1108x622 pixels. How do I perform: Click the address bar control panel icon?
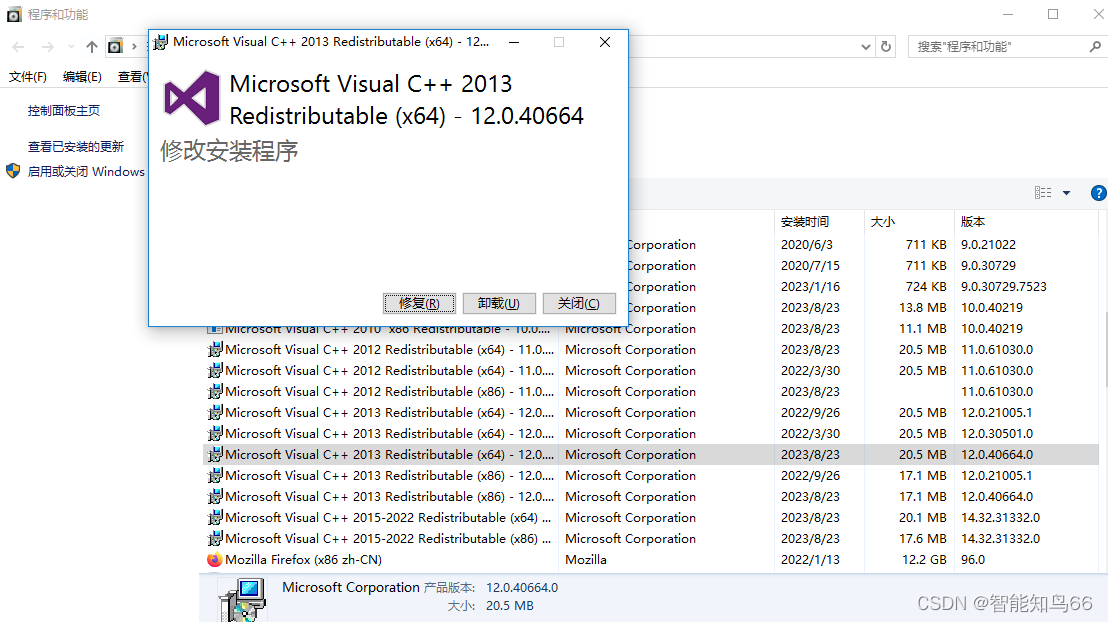[115, 47]
